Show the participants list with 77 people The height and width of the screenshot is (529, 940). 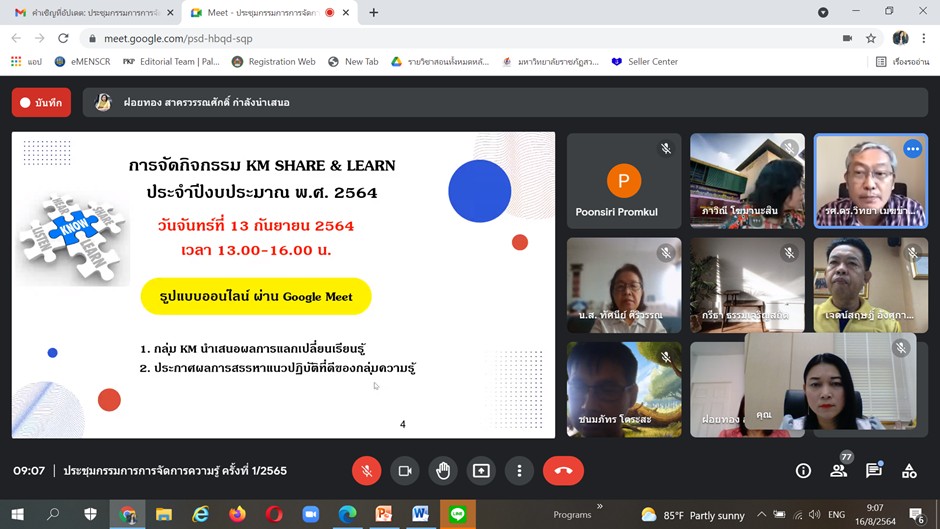click(x=839, y=471)
